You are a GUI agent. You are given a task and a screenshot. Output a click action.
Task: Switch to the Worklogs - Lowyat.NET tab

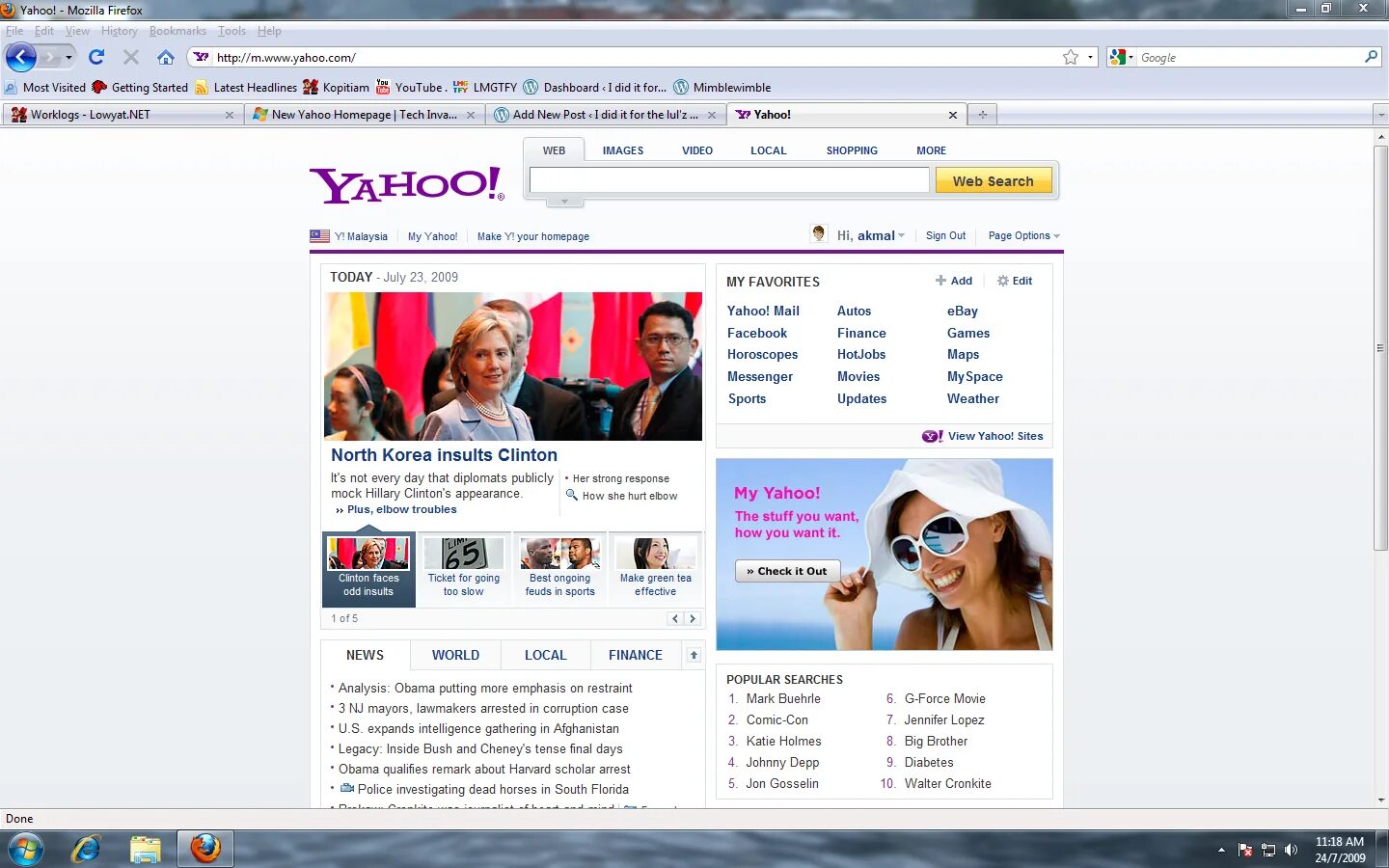pos(121,115)
